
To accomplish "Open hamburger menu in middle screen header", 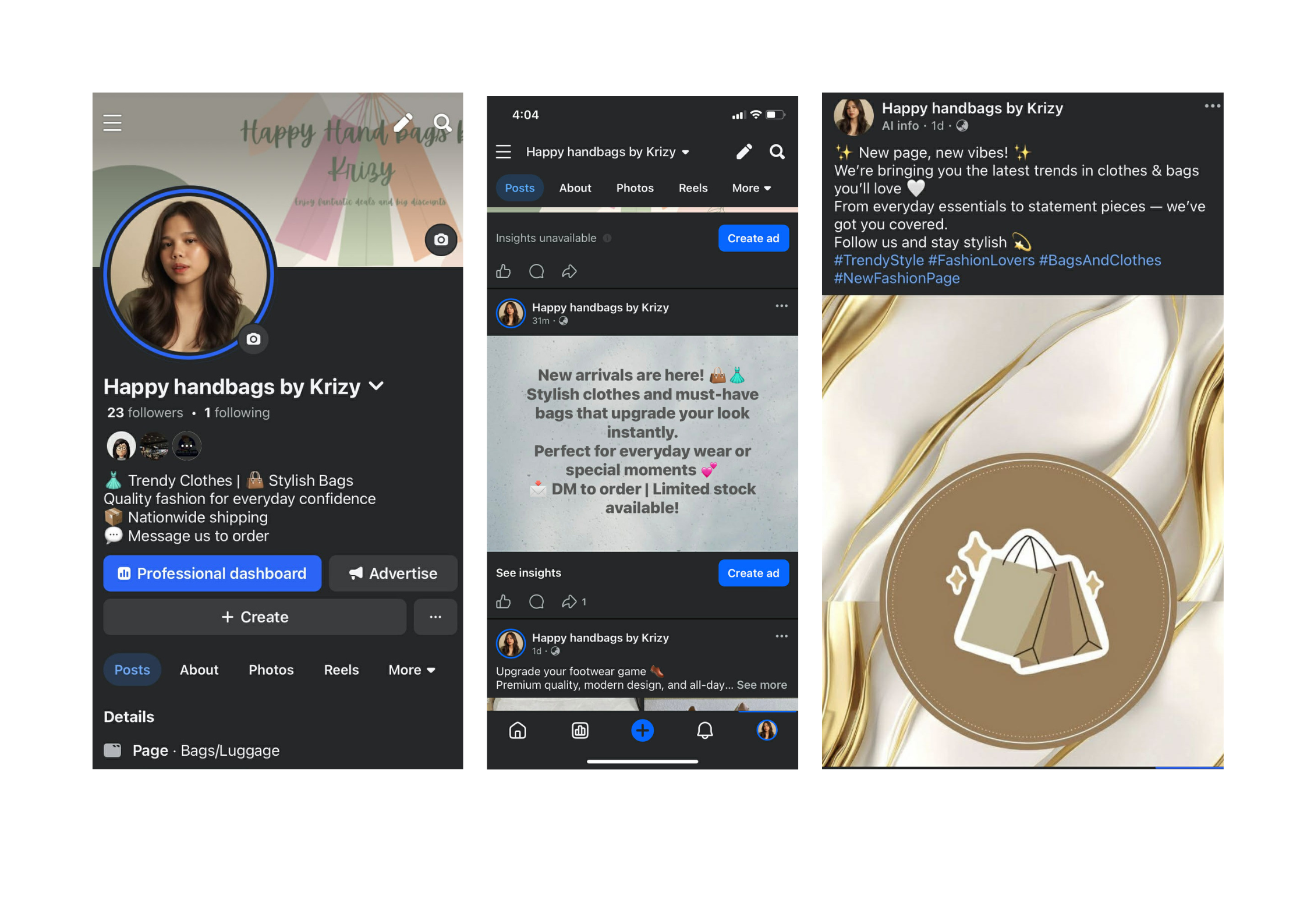I will pos(503,152).
